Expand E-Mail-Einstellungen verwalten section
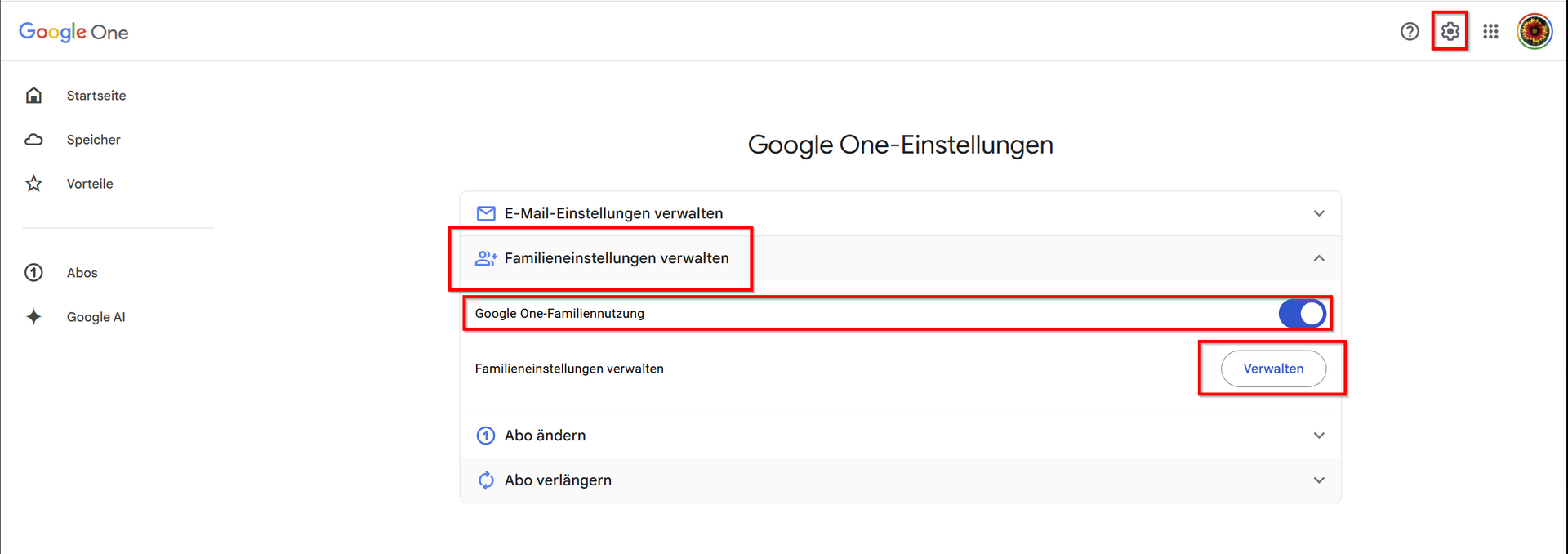 pos(1318,213)
